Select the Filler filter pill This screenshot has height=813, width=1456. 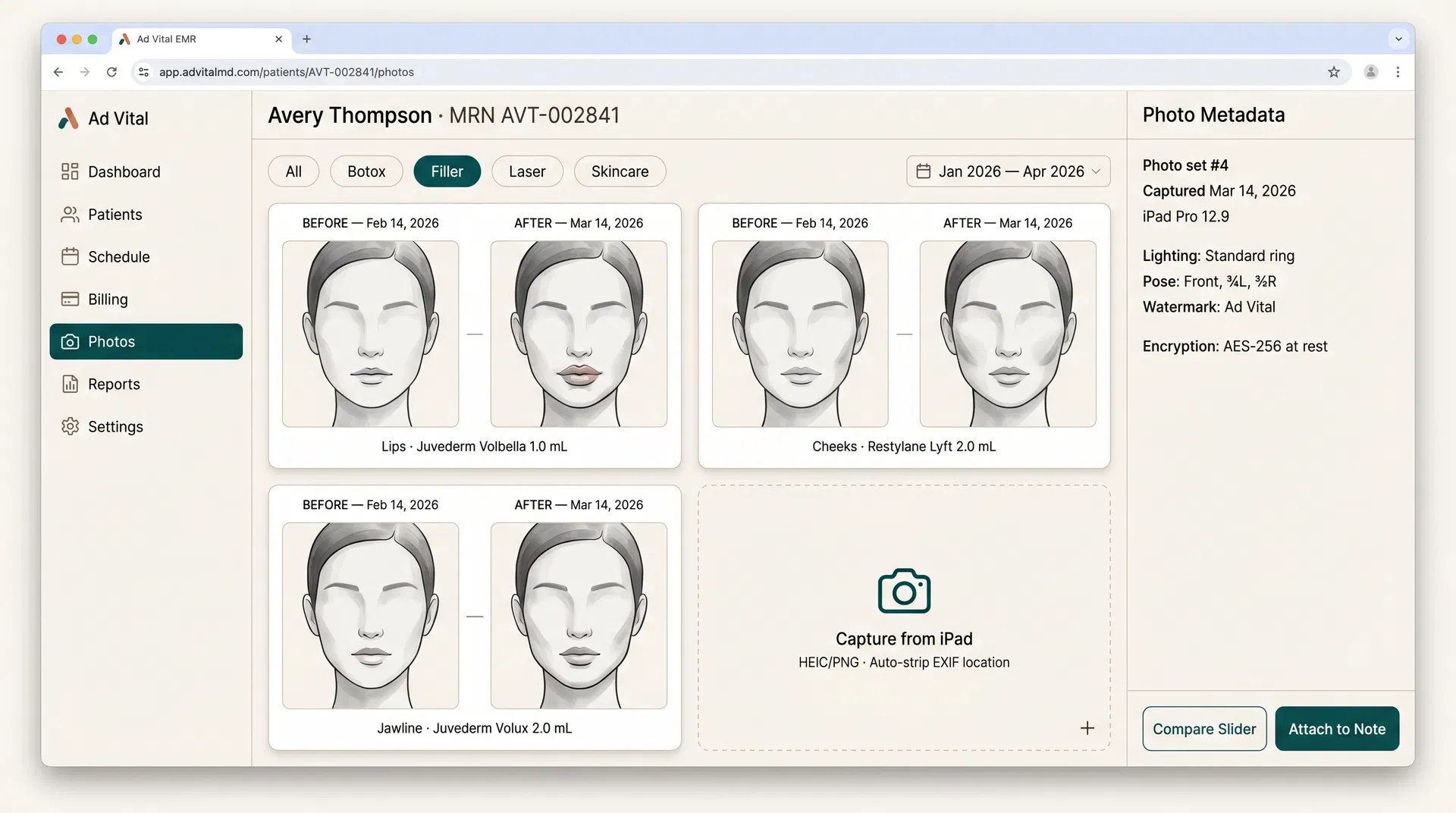(x=447, y=171)
